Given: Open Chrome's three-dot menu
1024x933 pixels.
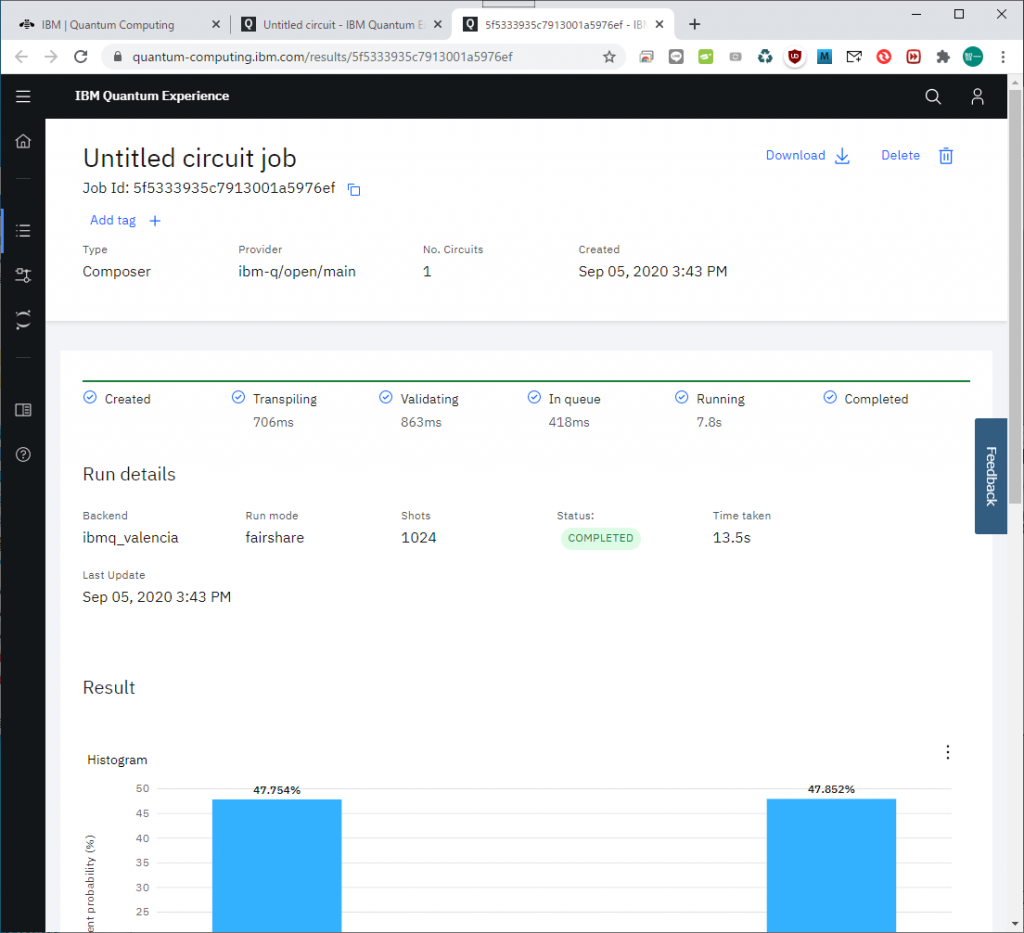Looking at the screenshot, I should pos(1003,57).
